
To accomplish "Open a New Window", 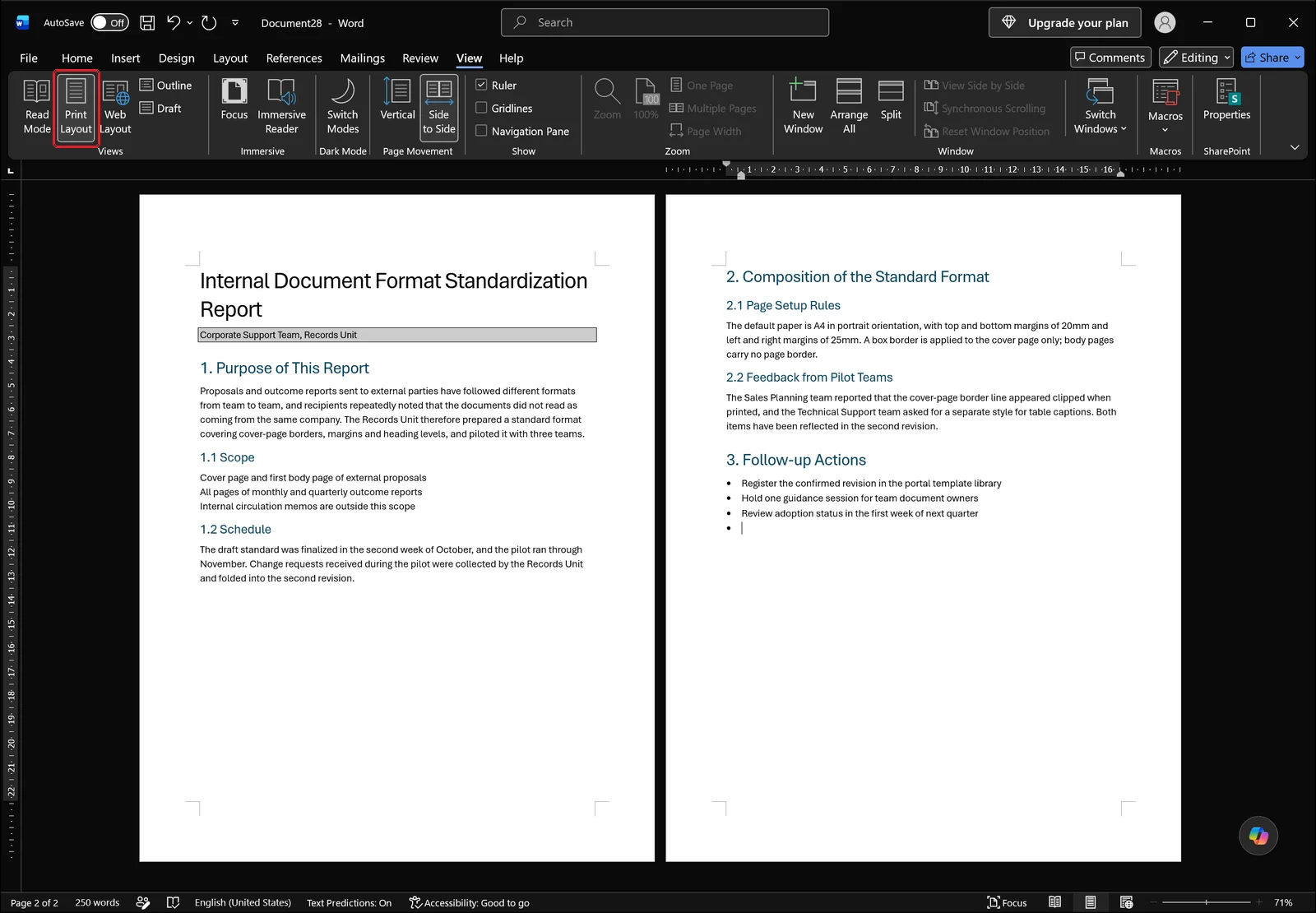I will [x=803, y=107].
